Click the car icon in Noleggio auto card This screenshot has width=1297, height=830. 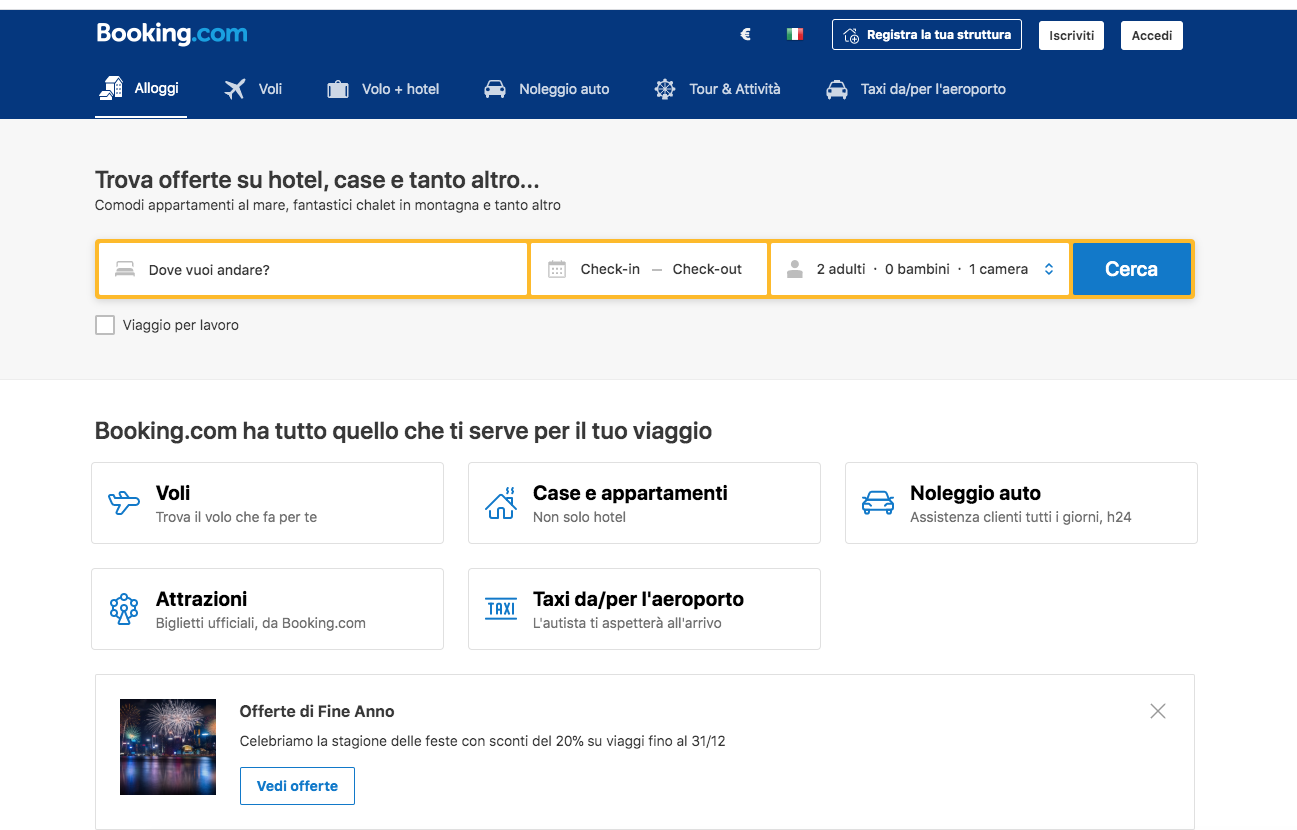tap(878, 503)
